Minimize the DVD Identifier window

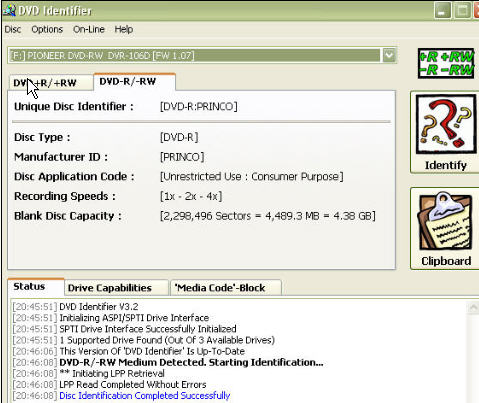pos(443,11)
